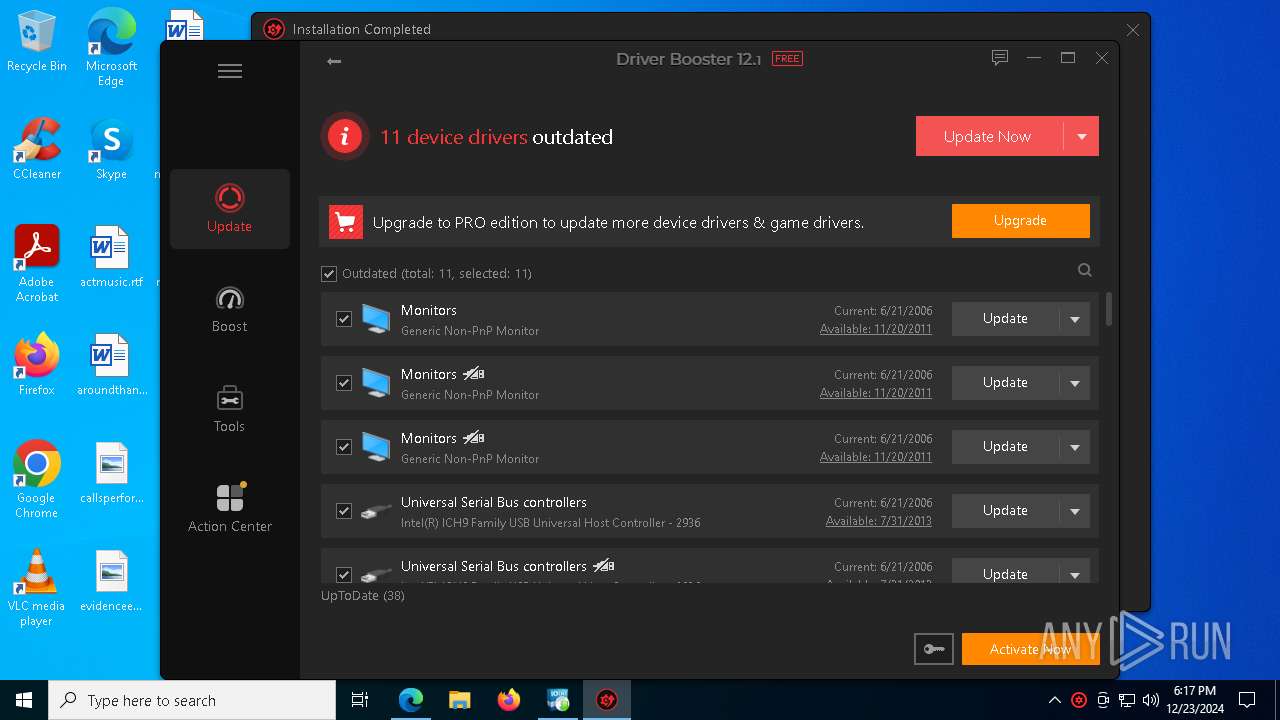
Task: Click the taskbar search box
Action: pos(192,700)
